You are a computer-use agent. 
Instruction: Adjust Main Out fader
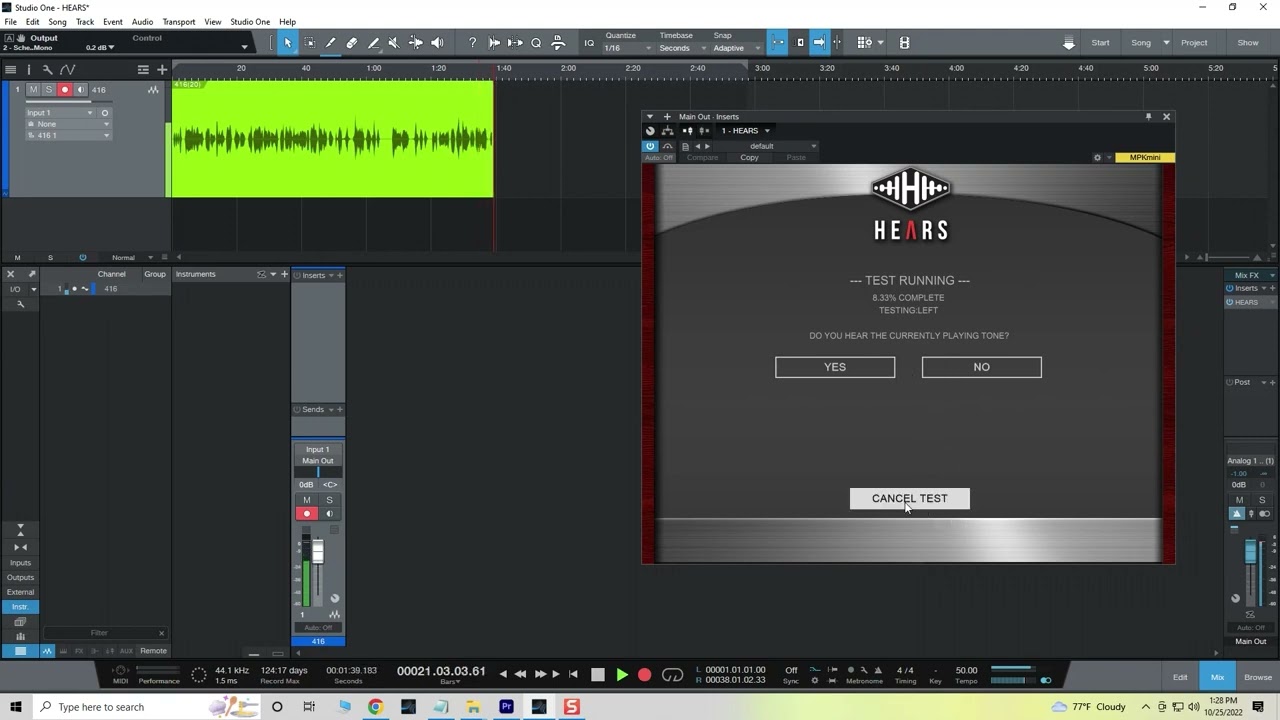coord(1250,553)
